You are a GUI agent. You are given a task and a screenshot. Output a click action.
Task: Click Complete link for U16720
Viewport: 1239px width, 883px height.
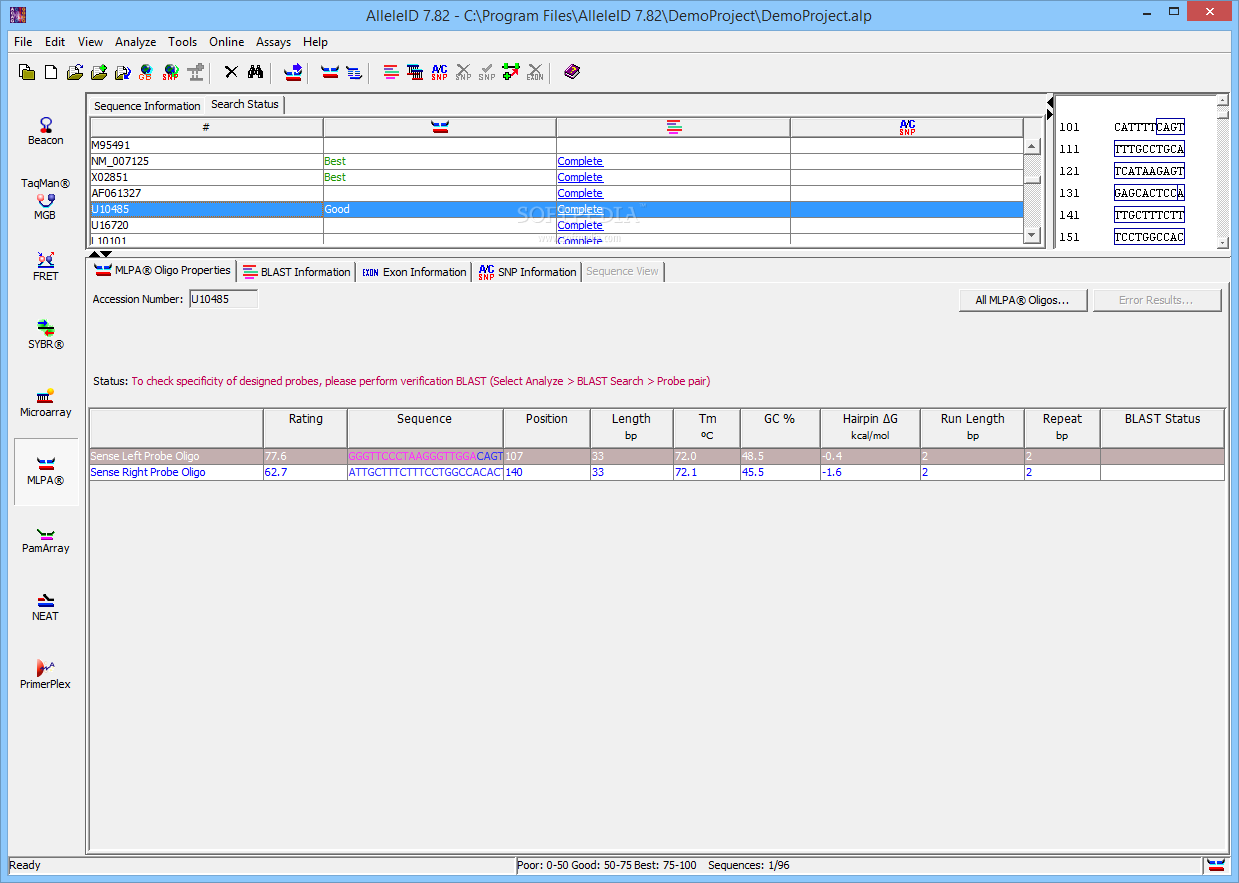tap(580, 225)
